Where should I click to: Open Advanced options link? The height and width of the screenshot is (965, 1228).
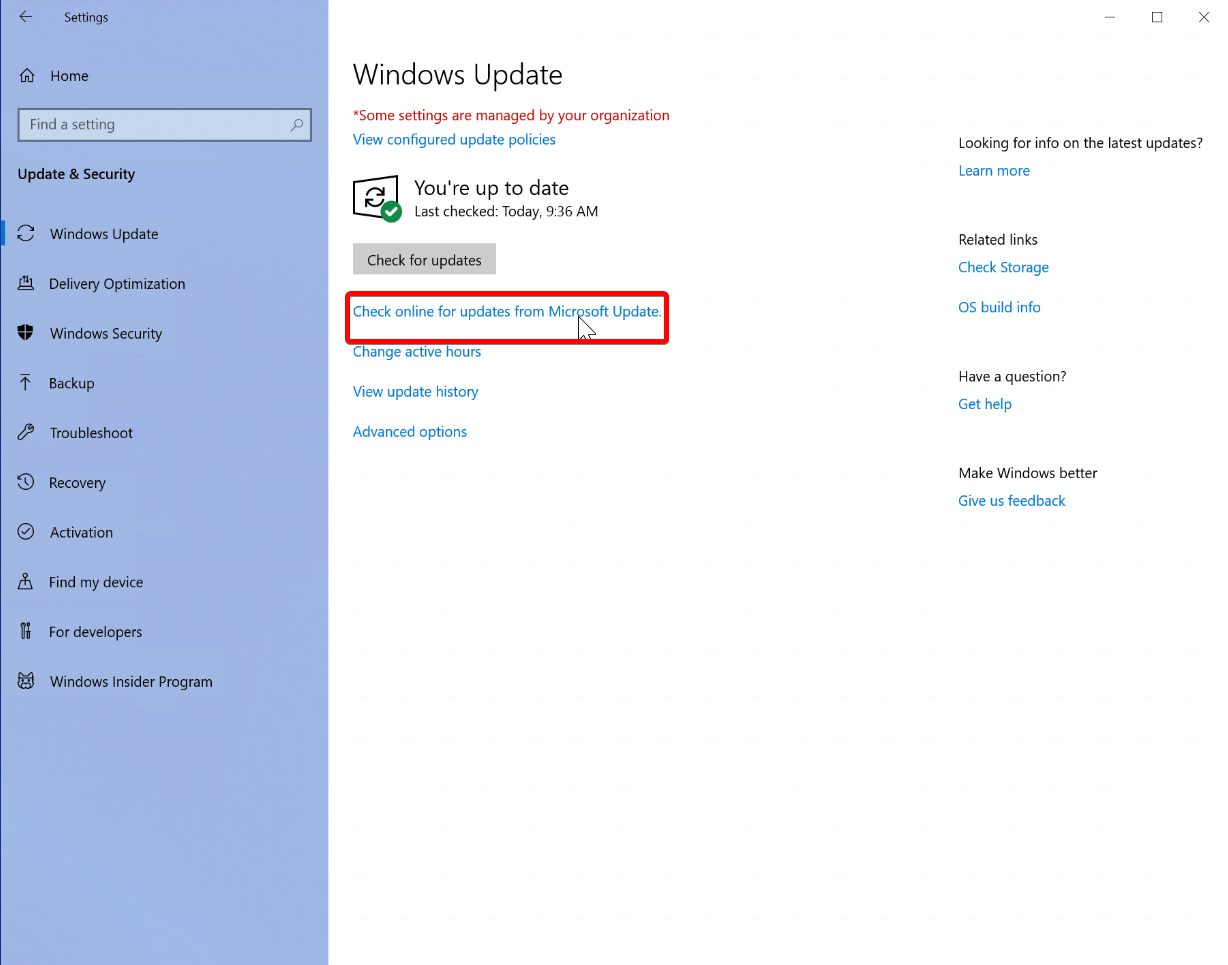click(x=410, y=432)
